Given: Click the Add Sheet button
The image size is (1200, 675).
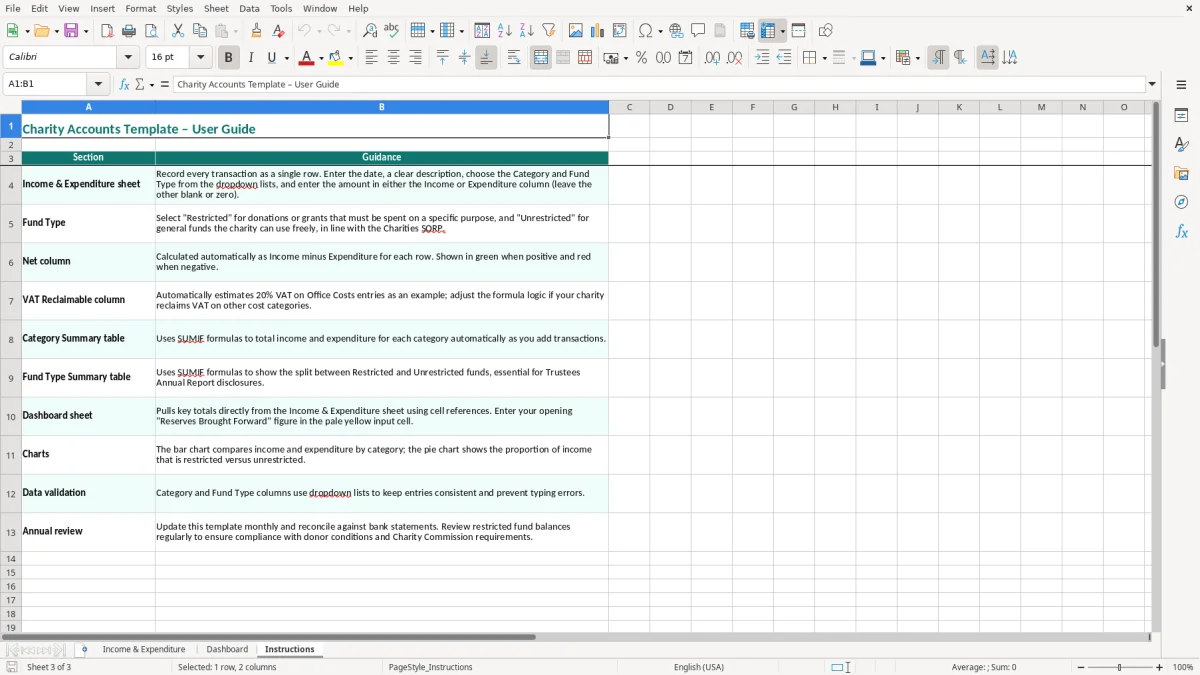Looking at the screenshot, I should (x=84, y=649).
